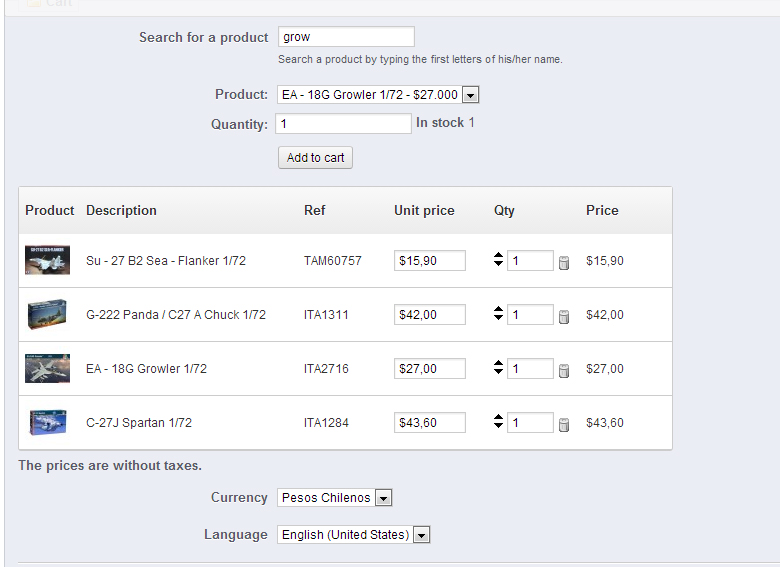Click the Su - 27 Flanker product image

[x=47, y=261]
